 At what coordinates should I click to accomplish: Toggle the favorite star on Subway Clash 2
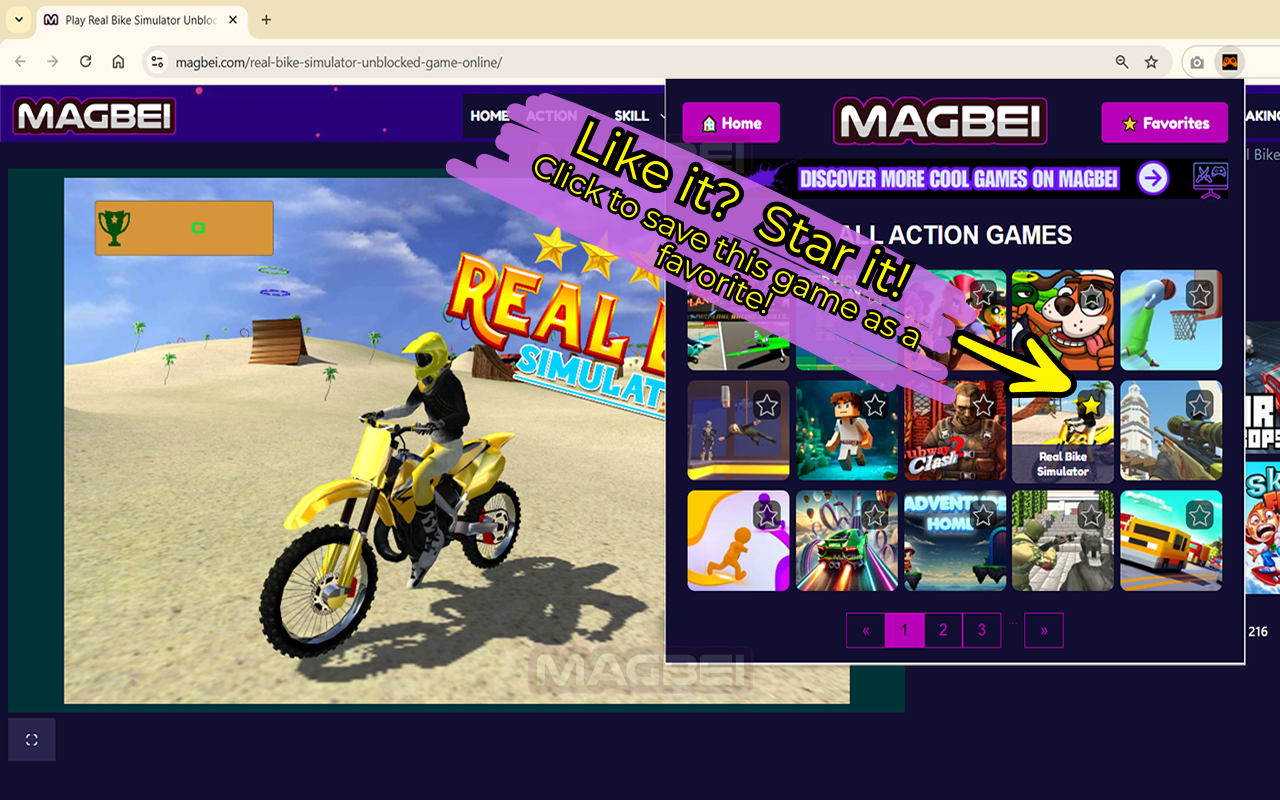click(983, 405)
